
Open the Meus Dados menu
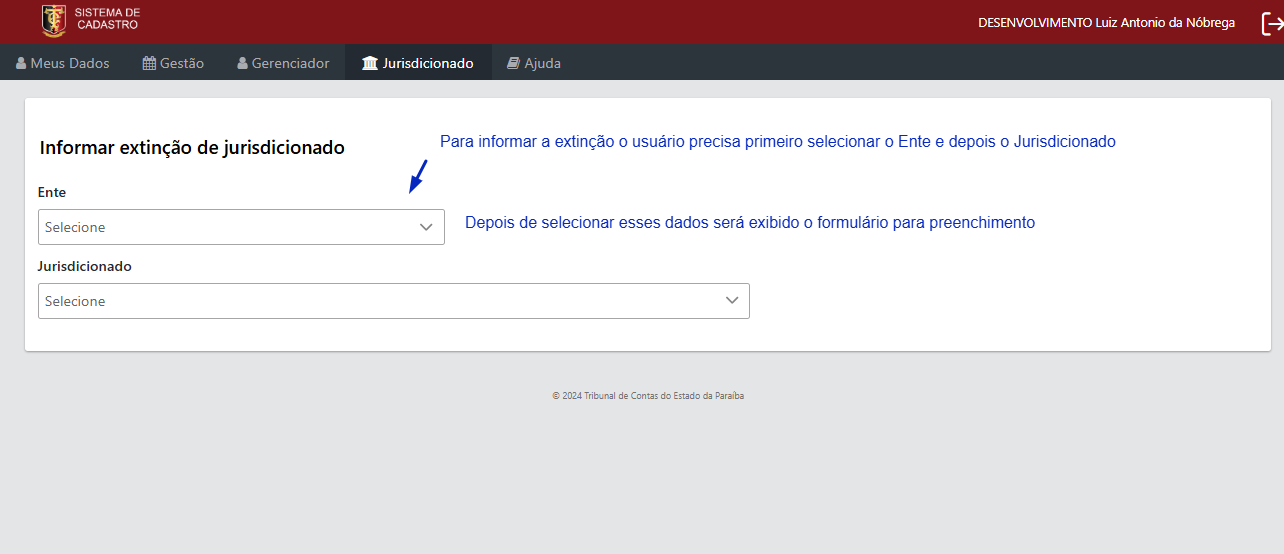coord(63,63)
